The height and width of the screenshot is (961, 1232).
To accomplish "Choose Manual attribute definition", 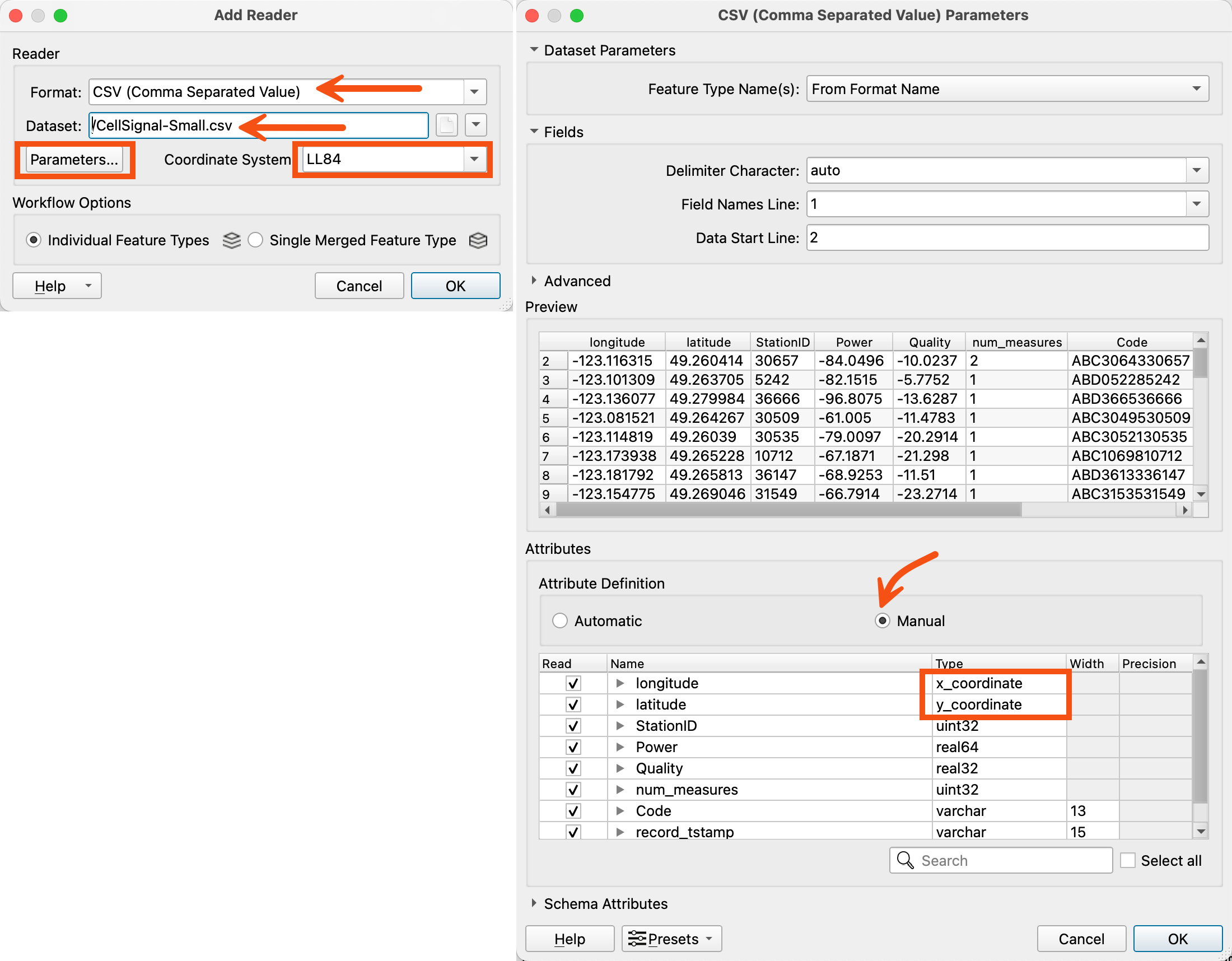I will (882, 621).
